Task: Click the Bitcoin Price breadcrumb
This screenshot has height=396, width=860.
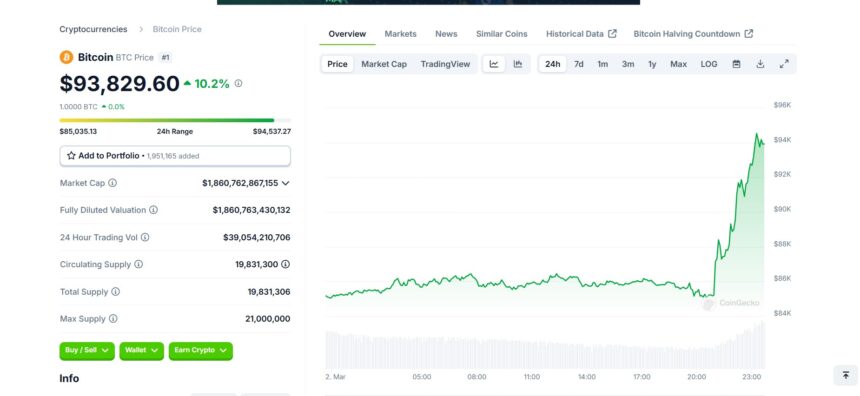Action: coord(177,29)
